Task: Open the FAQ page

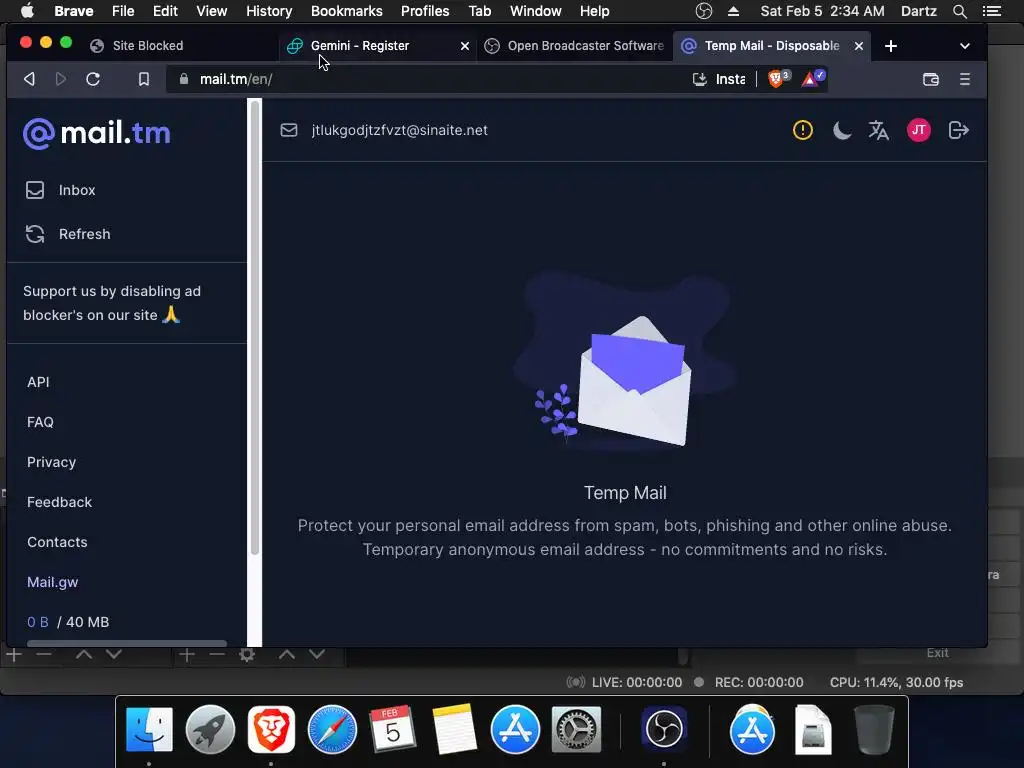Action: click(40, 422)
